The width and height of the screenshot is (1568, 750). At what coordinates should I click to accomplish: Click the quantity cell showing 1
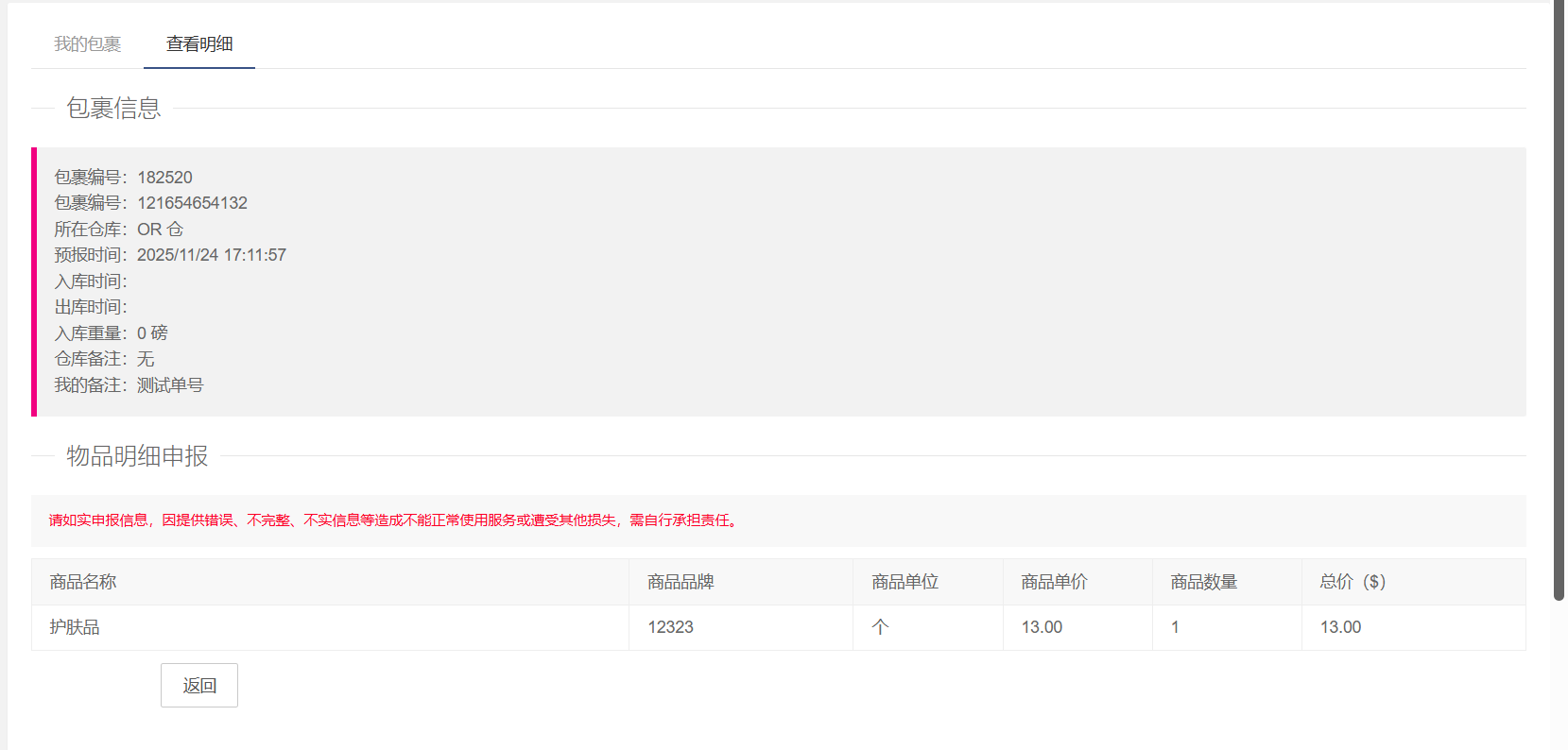pyautogui.click(x=1175, y=627)
